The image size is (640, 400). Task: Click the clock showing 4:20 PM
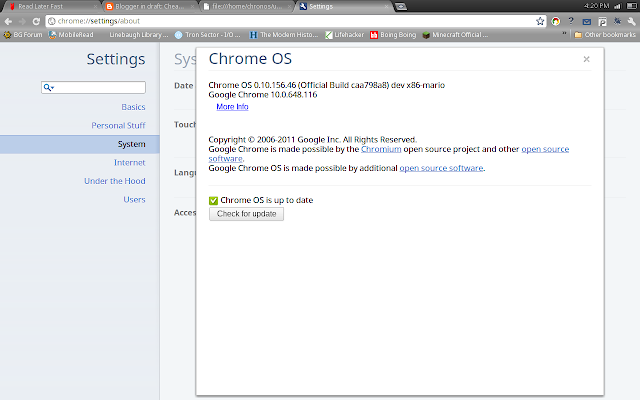click(x=596, y=6)
